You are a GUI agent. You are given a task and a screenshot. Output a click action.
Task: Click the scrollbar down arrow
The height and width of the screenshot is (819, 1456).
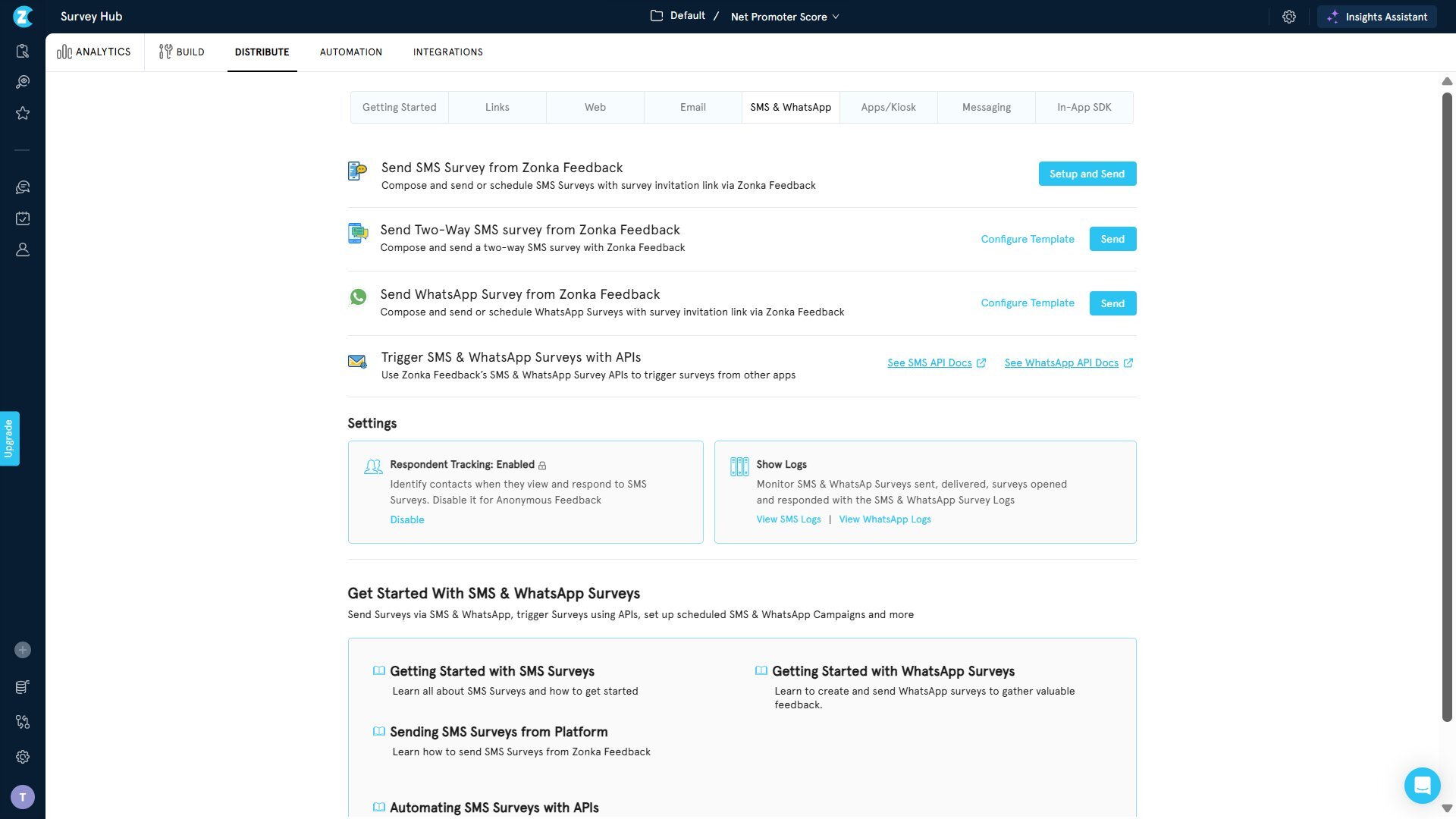[1447, 808]
